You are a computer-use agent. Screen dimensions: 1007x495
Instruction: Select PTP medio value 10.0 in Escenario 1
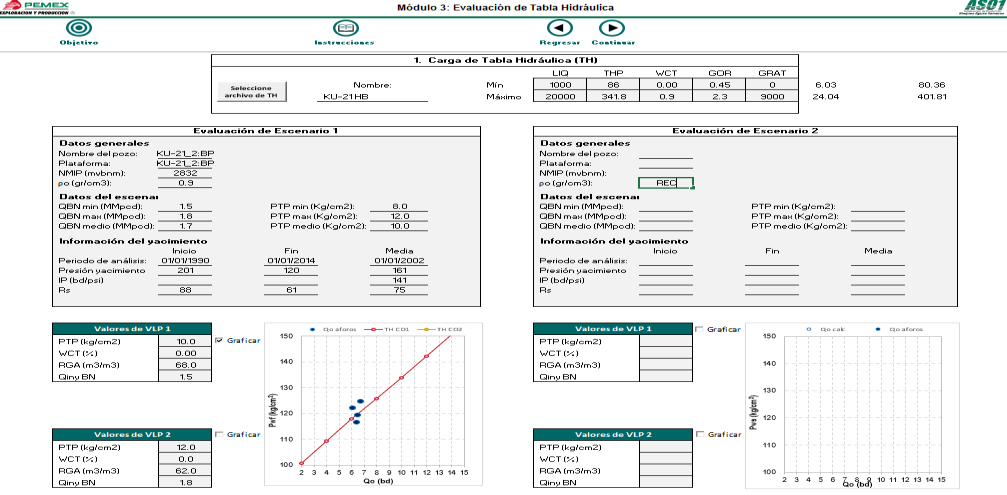tap(399, 227)
